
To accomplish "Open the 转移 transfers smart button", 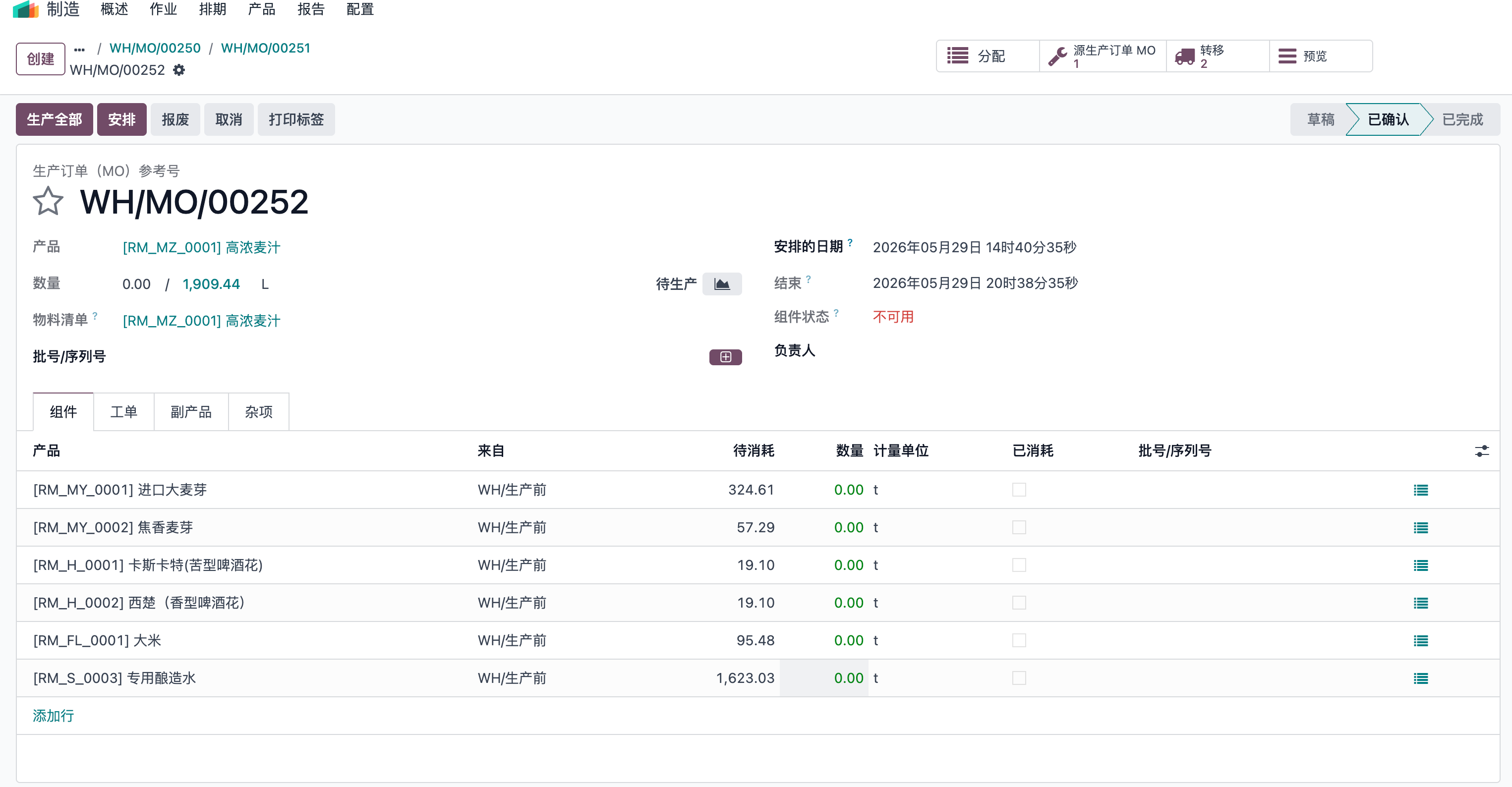I will coord(1218,56).
